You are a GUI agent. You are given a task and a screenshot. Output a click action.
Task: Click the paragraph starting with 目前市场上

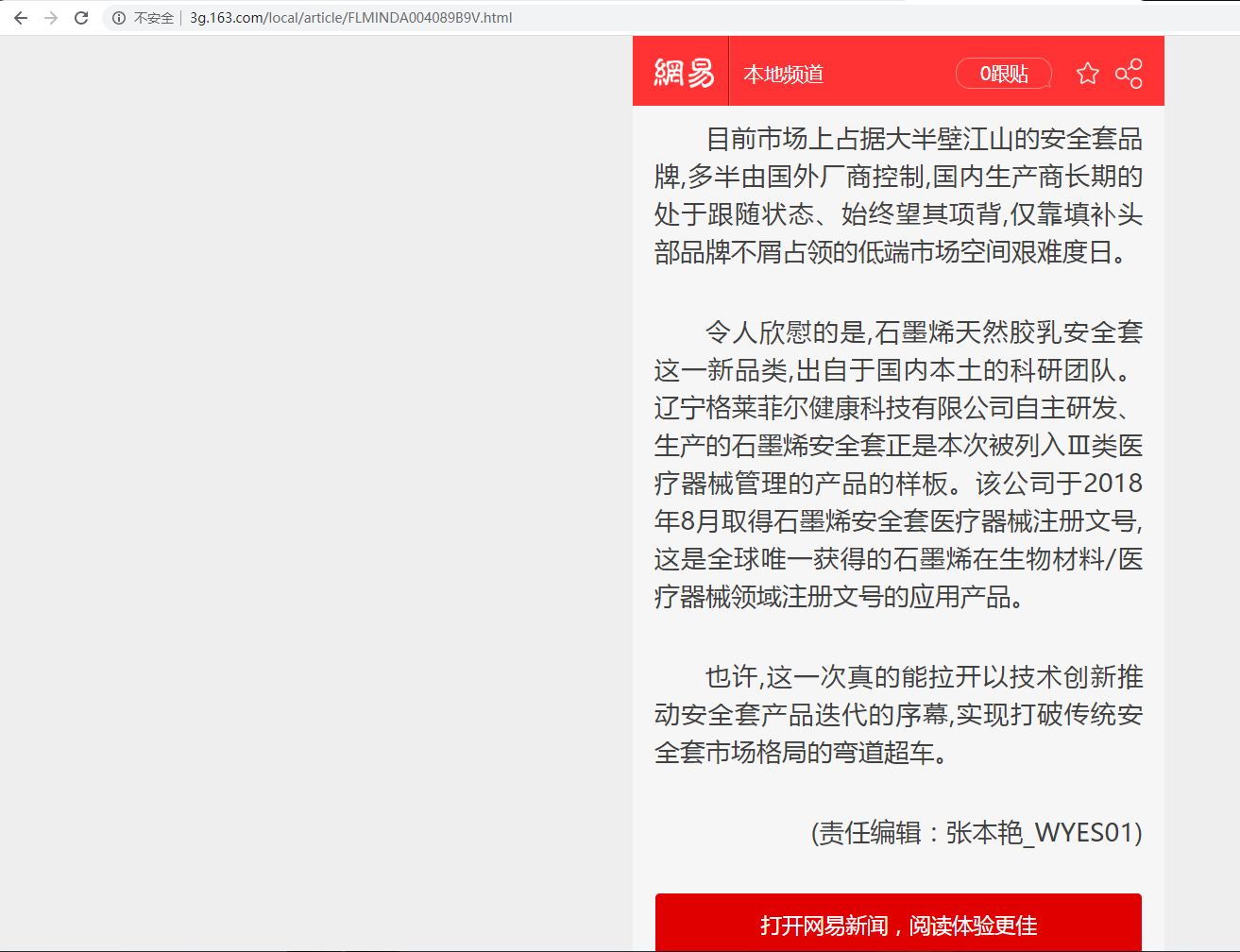pyautogui.click(x=898, y=195)
